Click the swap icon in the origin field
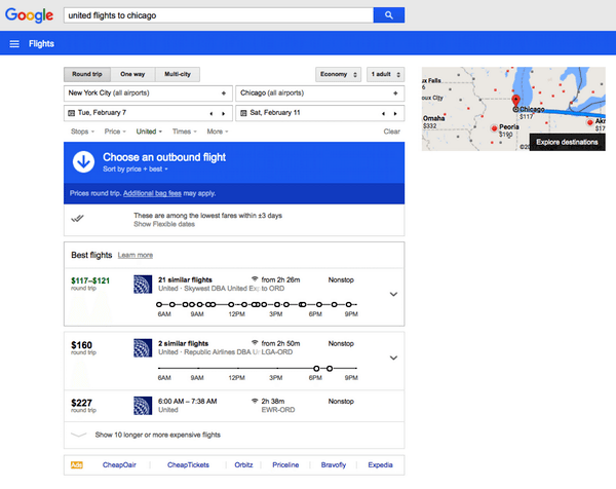The width and height of the screenshot is (616, 489). coord(227,93)
